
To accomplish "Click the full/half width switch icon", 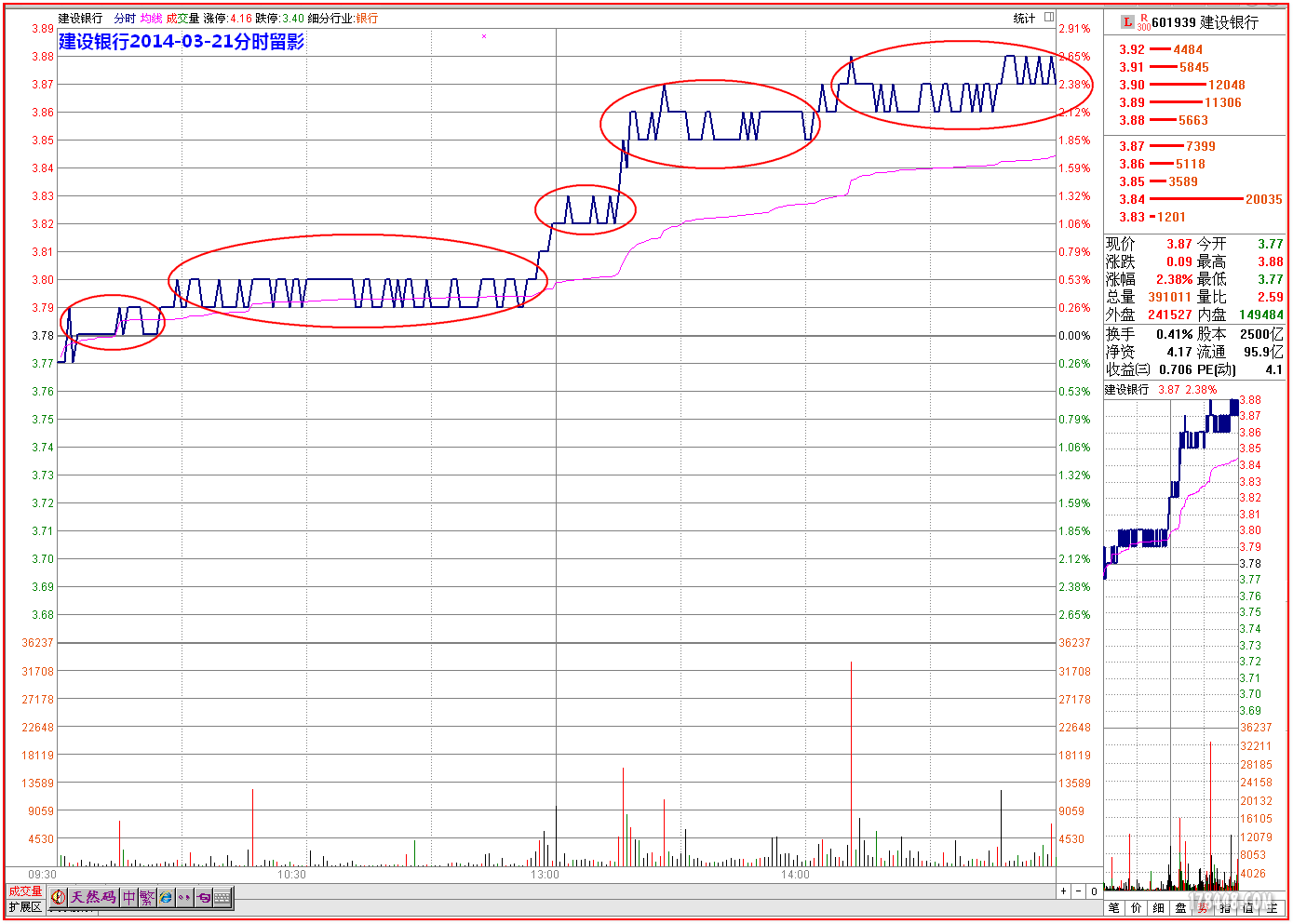I will 203,897.
